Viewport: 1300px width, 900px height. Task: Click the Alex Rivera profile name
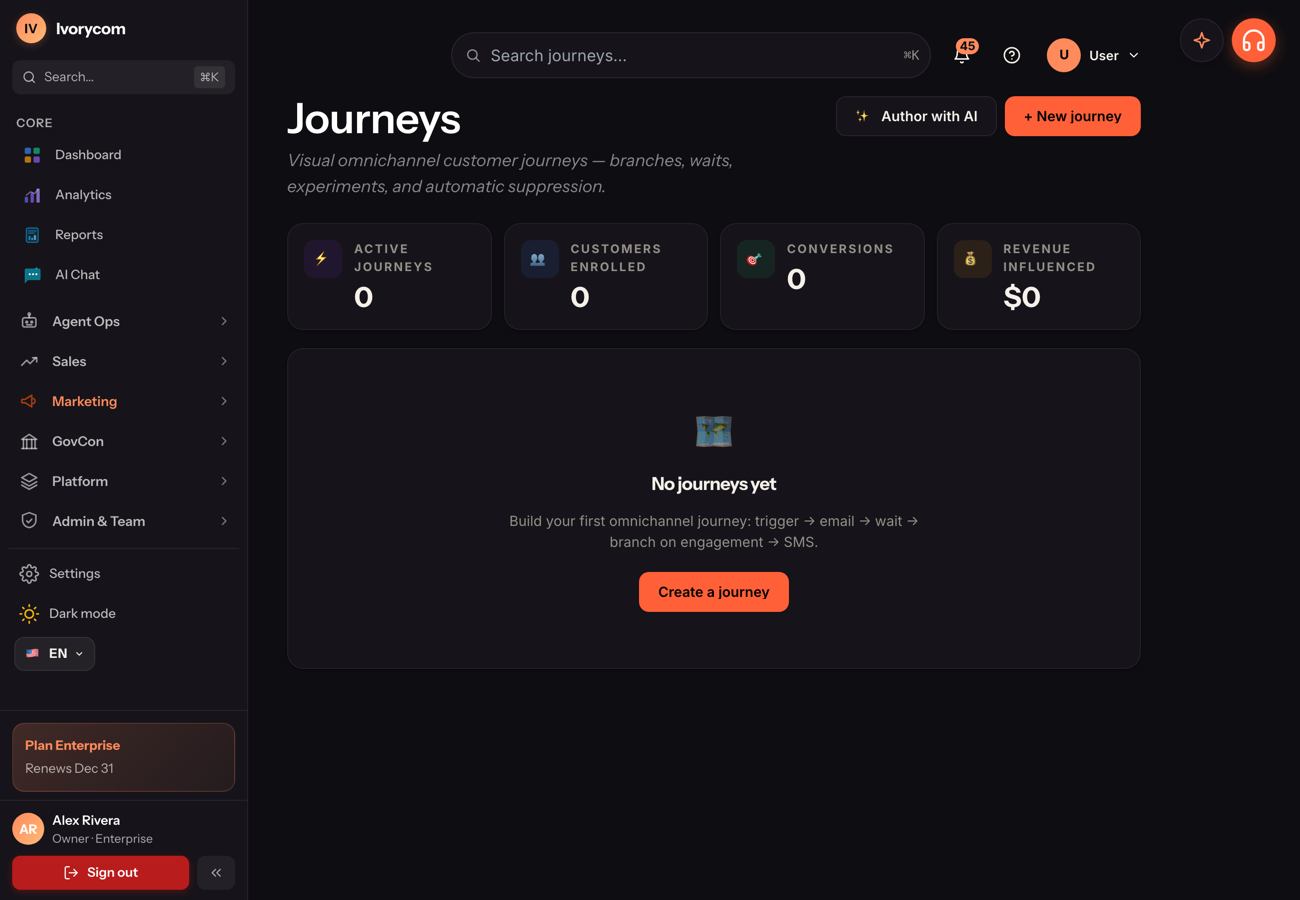86,820
